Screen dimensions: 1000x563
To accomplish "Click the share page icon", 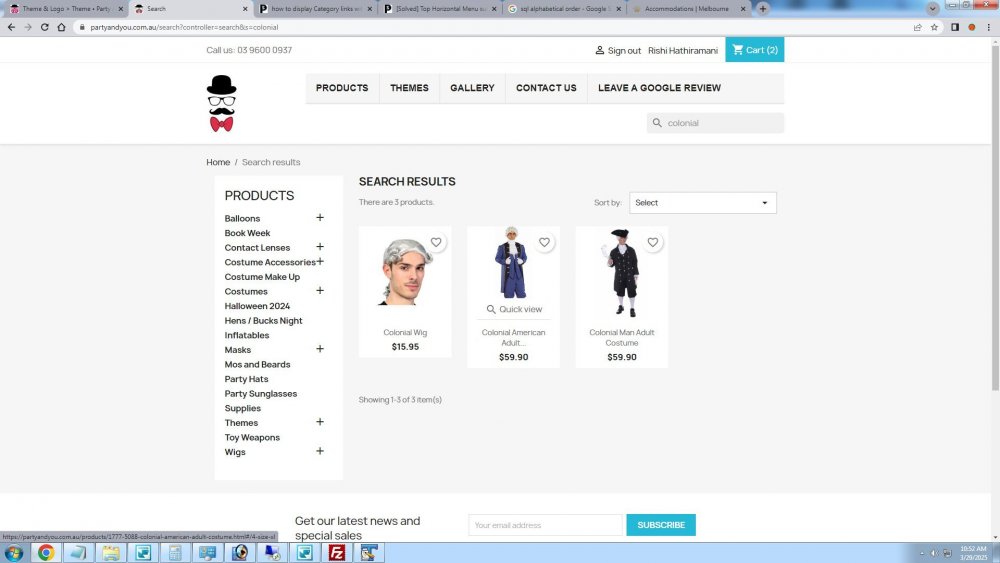I will pyautogui.click(x=918, y=27).
